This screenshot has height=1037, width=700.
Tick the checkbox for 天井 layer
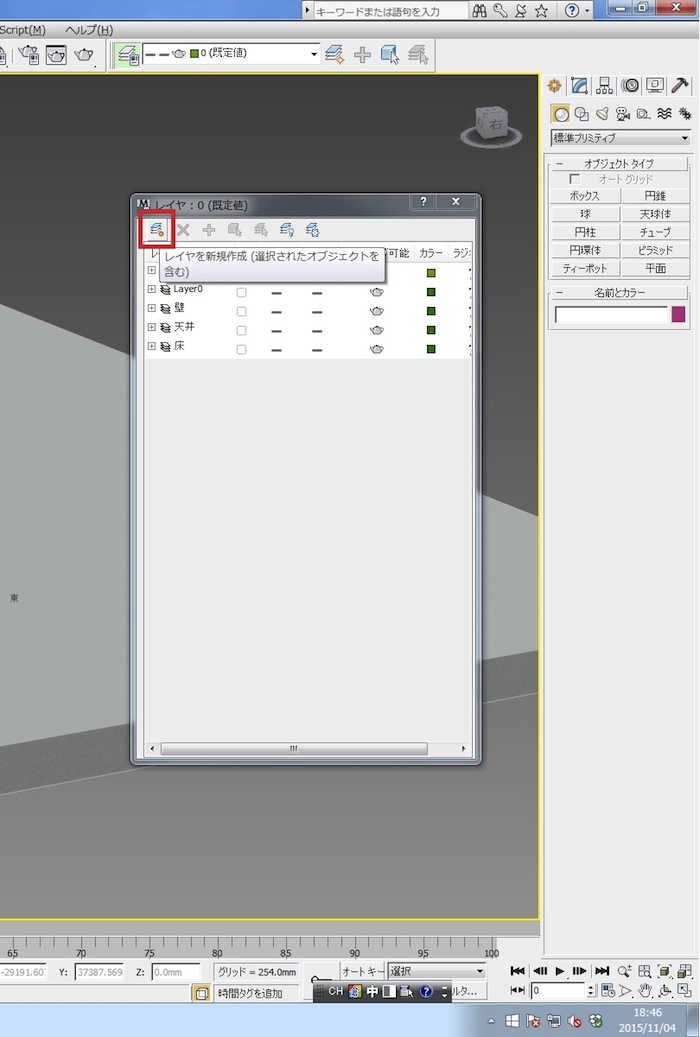coord(241,329)
